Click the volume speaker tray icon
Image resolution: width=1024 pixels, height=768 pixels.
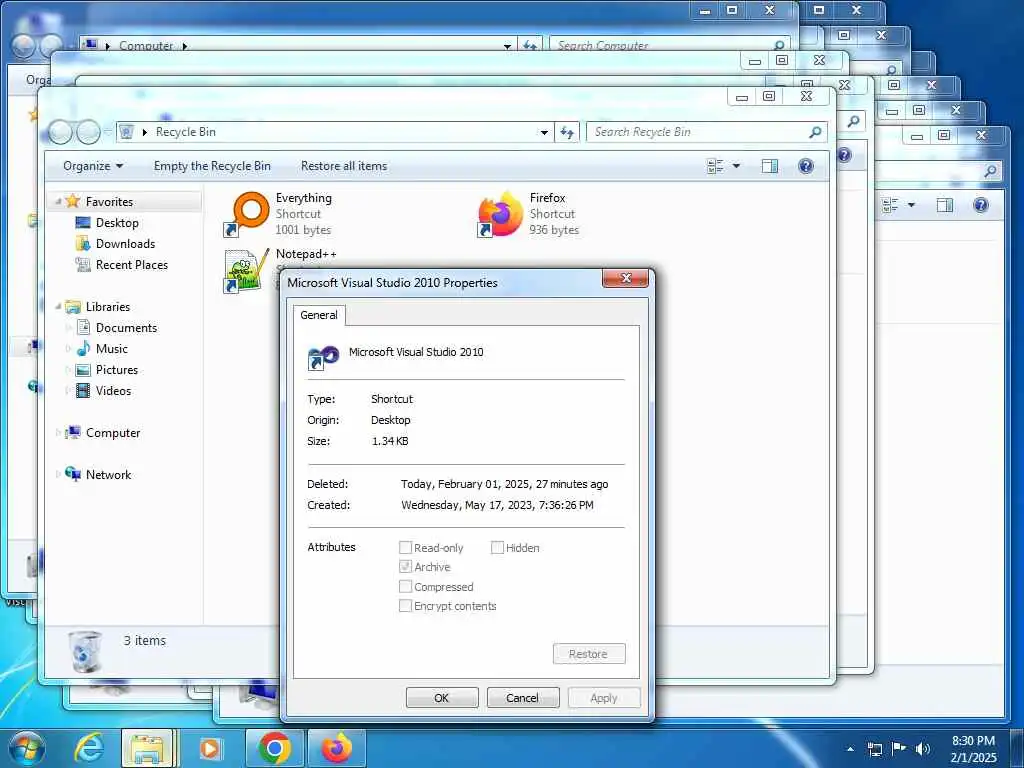point(922,749)
